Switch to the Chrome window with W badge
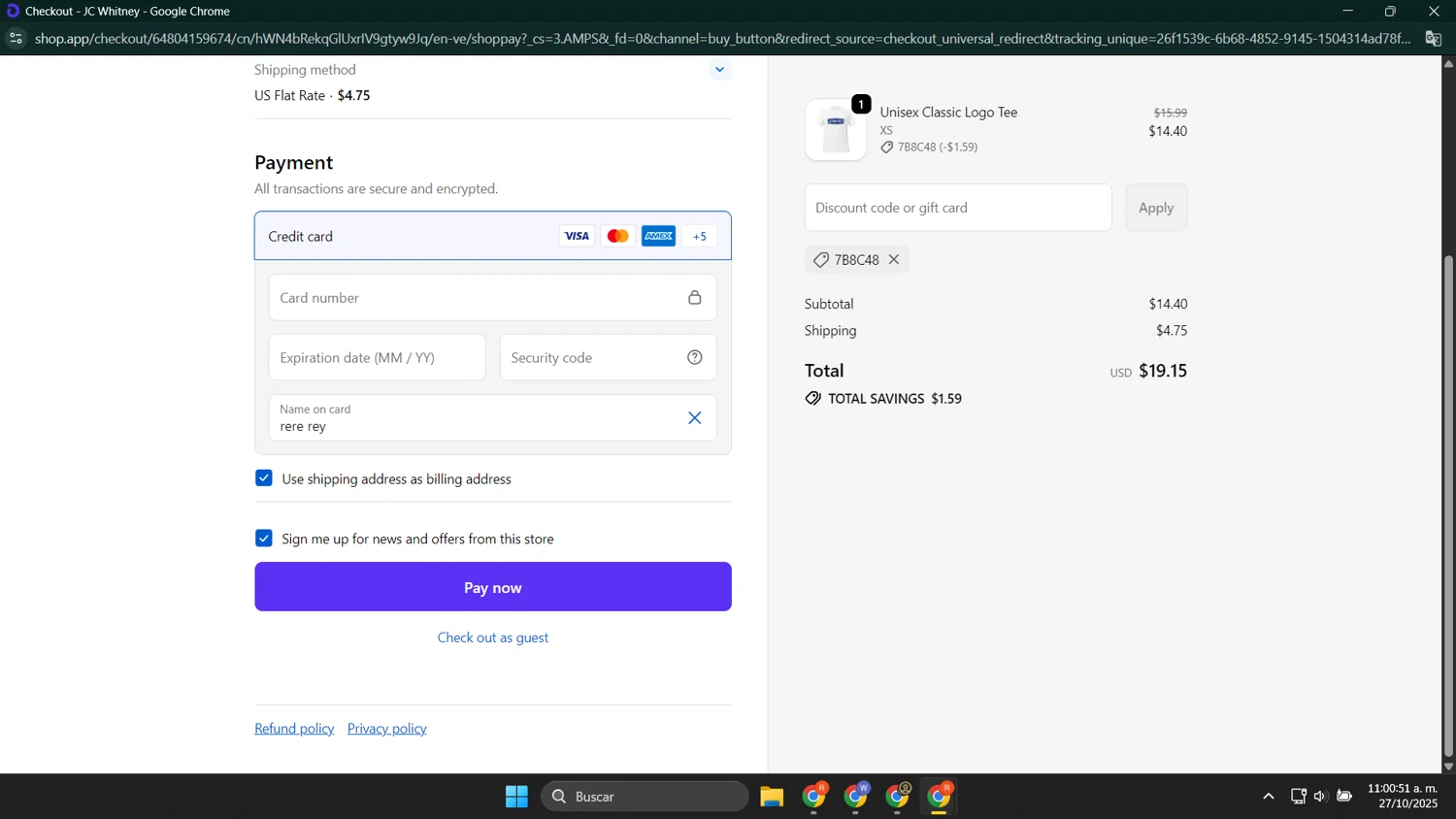 tap(856, 797)
